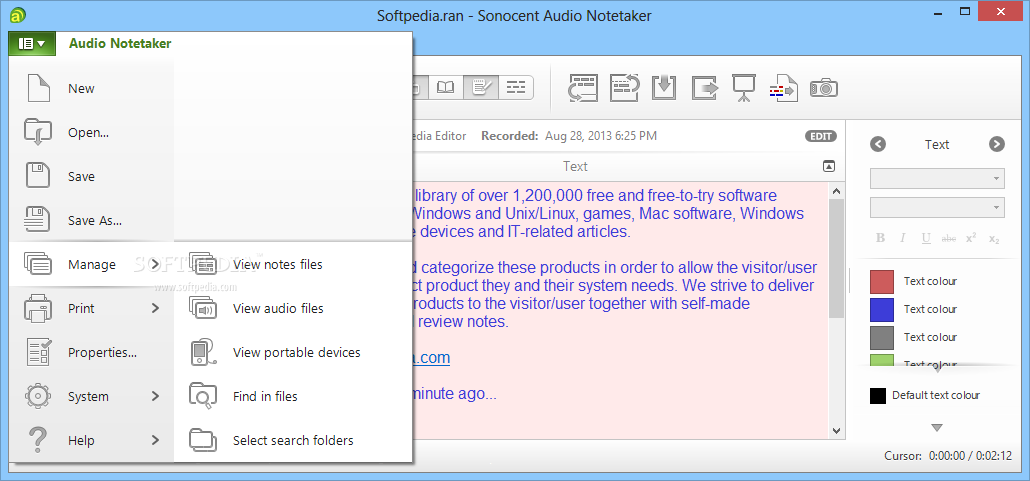Expand the System submenu arrow
The width and height of the screenshot is (1030, 481).
pyautogui.click(x=155, y=396)
